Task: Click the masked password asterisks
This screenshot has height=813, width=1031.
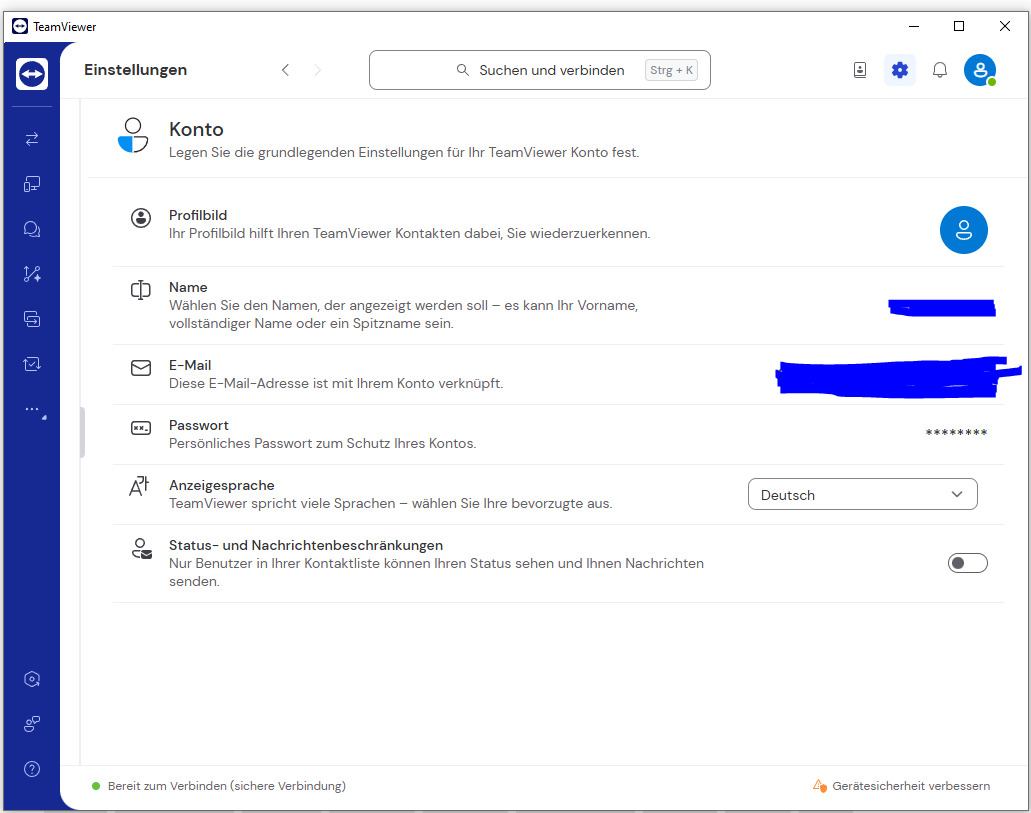Action: point(956,433)
